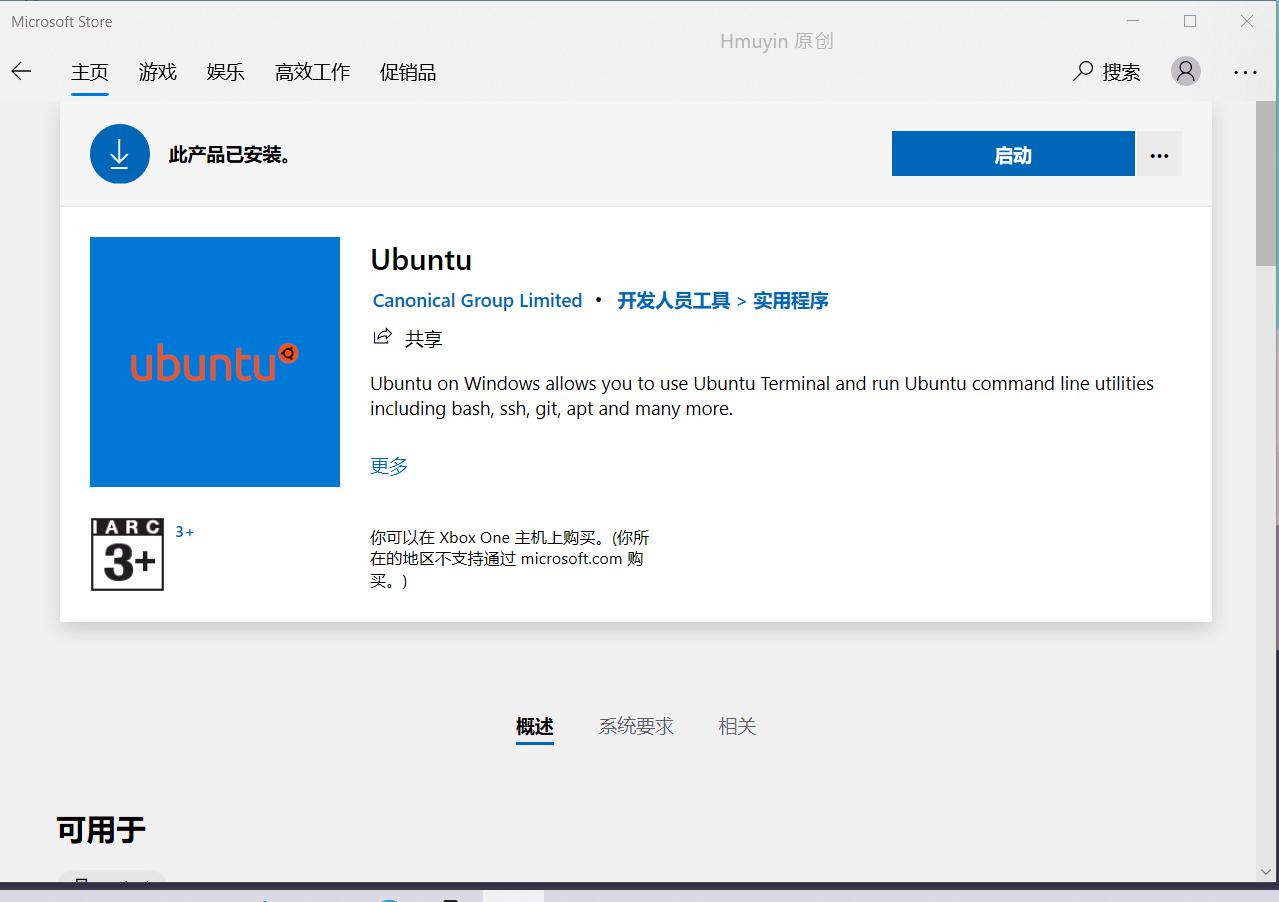Click the blue Ubuntu app thumbnail
1279x902 pixels.
pyautogui.click(x=214, y=362)
